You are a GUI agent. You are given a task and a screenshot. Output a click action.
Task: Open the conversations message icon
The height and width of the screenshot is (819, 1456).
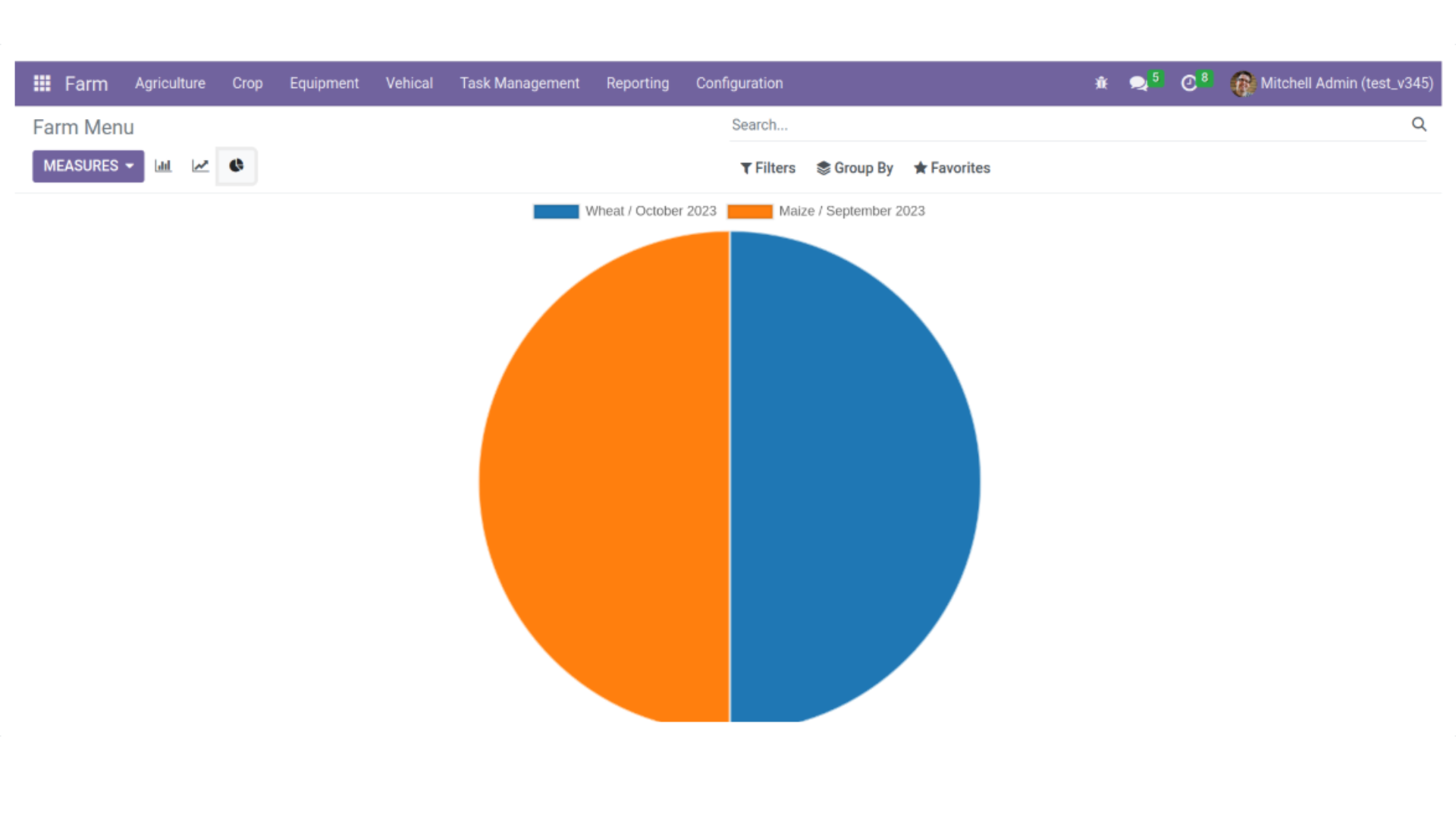click(x=1138, y=83)
